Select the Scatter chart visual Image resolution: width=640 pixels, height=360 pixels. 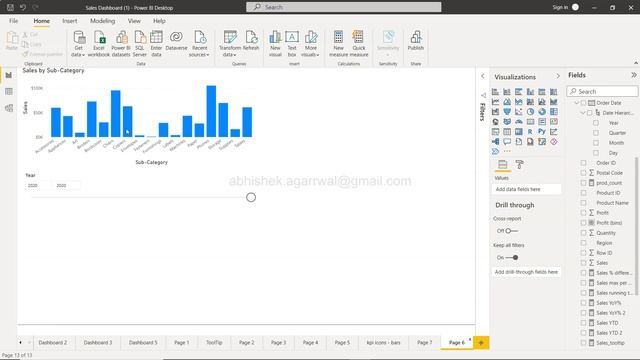[x=518, y=111]
